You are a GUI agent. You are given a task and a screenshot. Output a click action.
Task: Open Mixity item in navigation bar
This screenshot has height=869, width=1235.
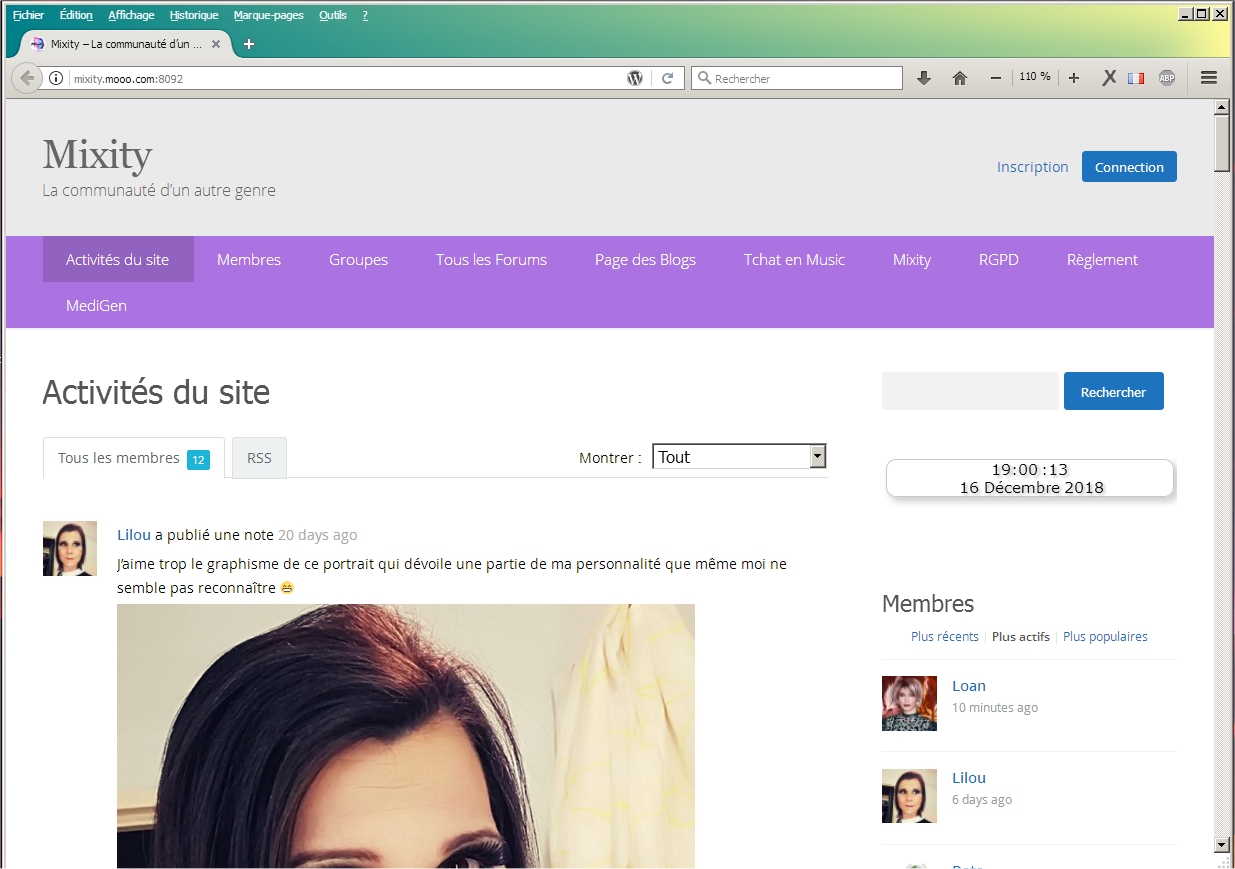pyautogui.click(x=912, y=259)
